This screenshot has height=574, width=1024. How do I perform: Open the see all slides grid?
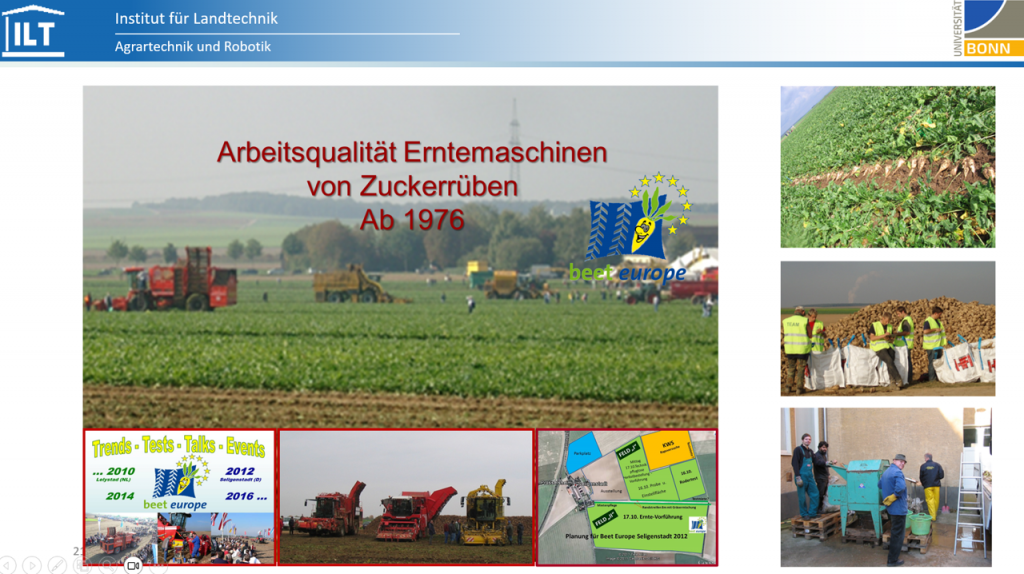click(82, 566)
